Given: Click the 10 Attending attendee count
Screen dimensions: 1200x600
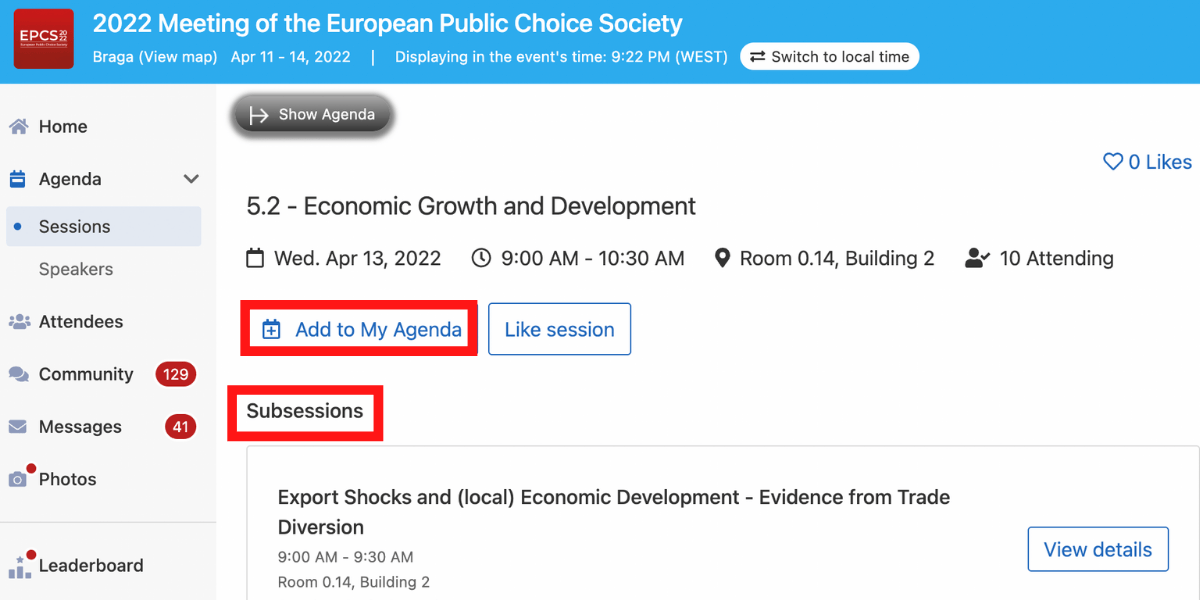Looking at the screenshot, I should (x=1040, y=257).
